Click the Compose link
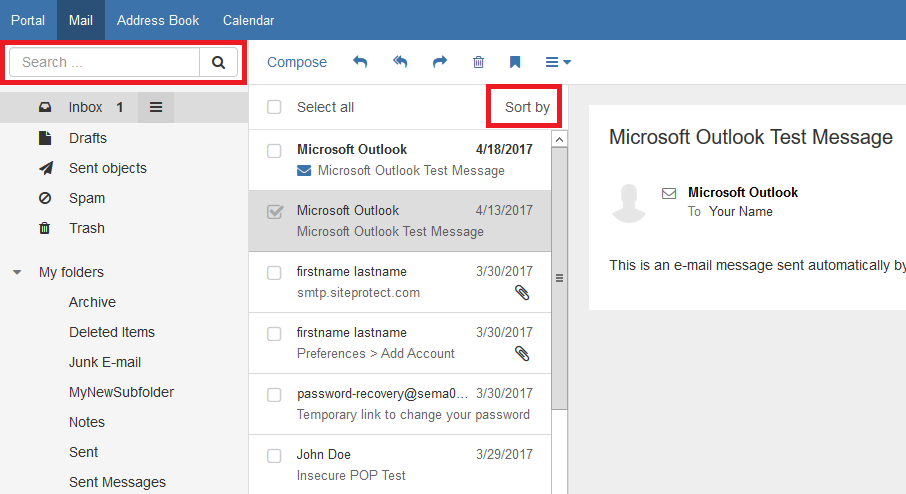 point(297,62)
